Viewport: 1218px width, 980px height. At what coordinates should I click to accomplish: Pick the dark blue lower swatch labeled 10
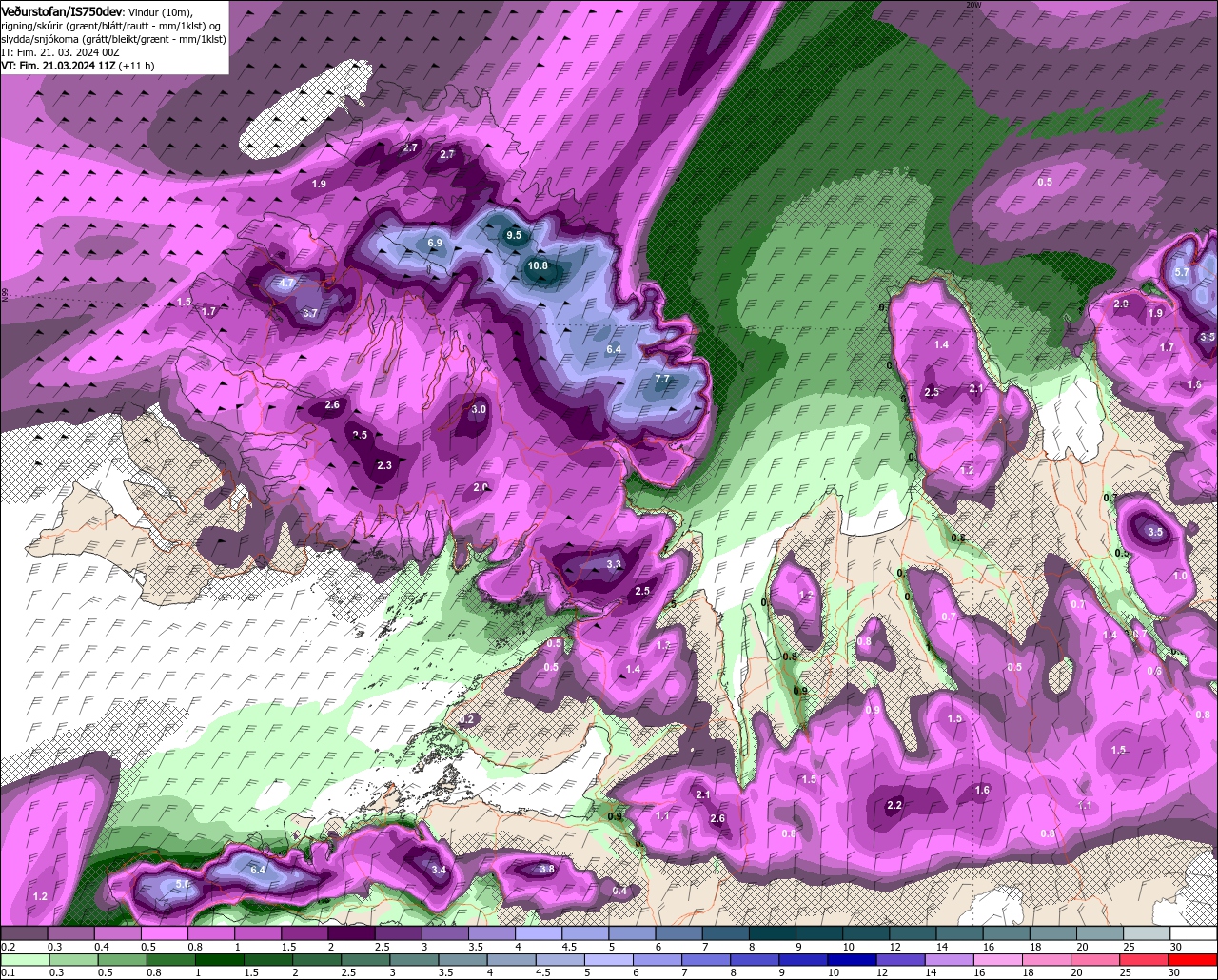click(853, 960)
